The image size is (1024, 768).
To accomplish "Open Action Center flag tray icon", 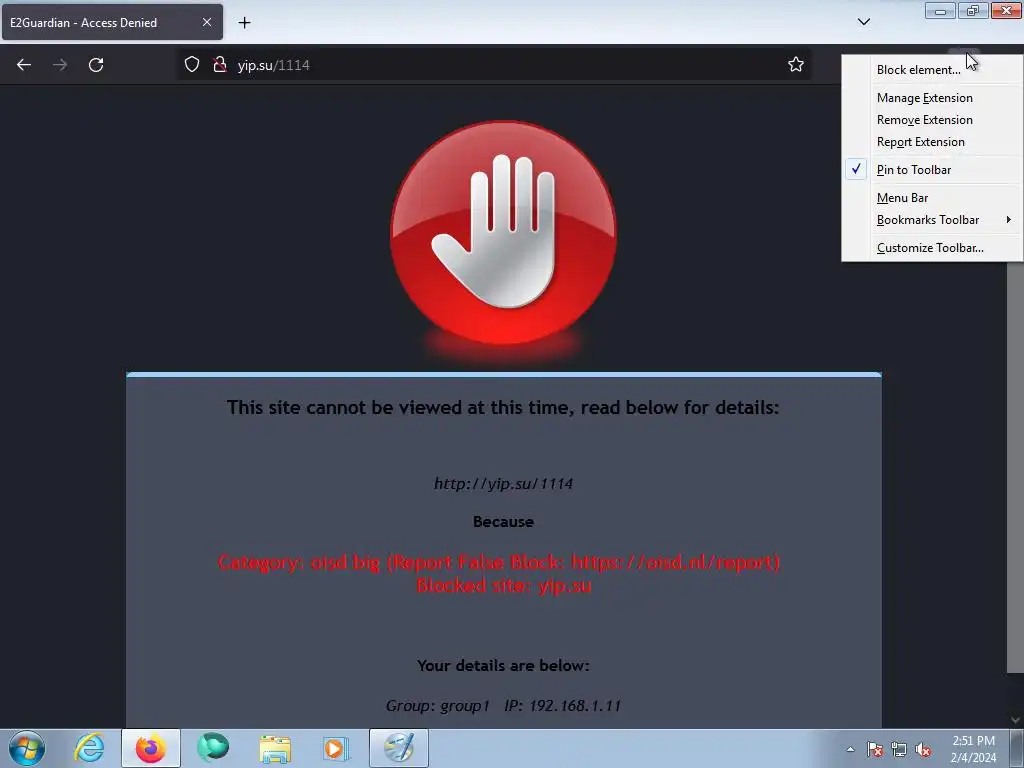I will pos(875,749).
